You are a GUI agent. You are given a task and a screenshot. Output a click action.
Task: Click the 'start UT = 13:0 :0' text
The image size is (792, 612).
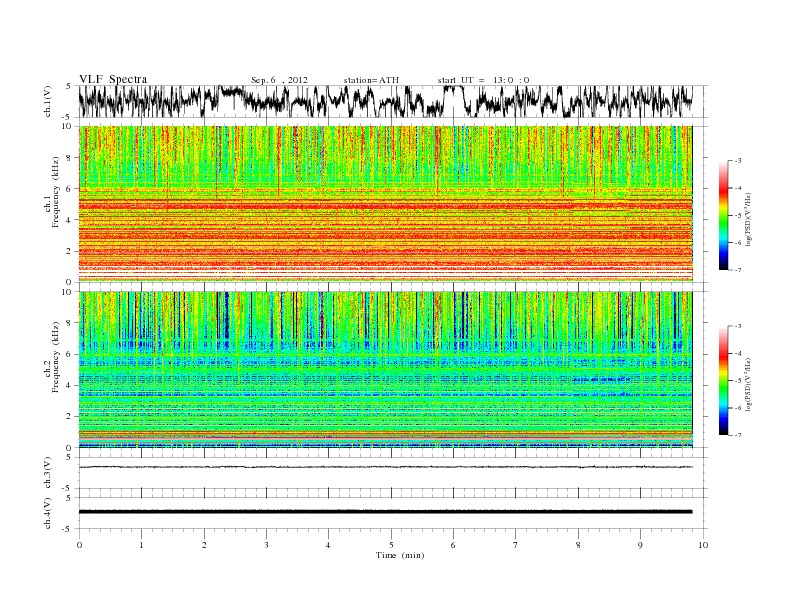(x=484, y=80)
